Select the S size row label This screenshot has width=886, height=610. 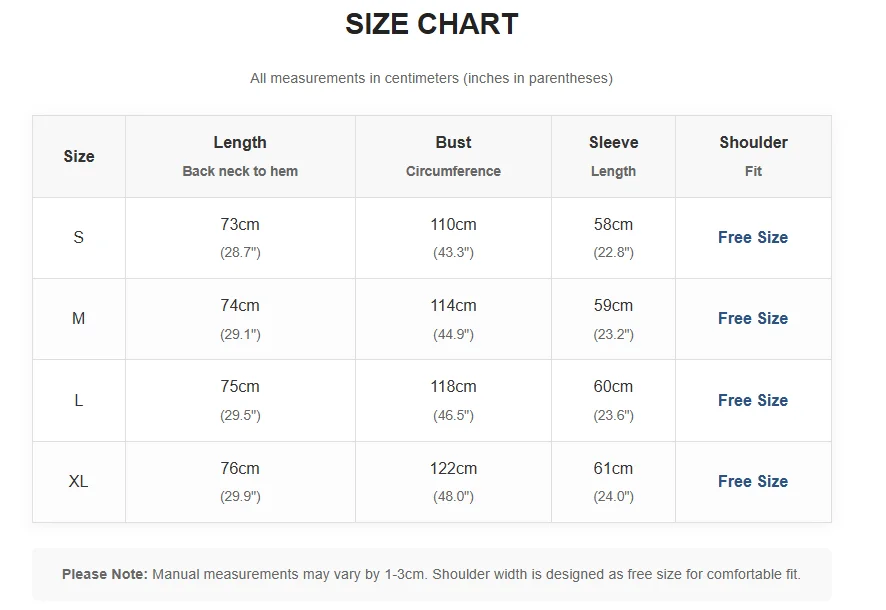(x=79, y=238)
